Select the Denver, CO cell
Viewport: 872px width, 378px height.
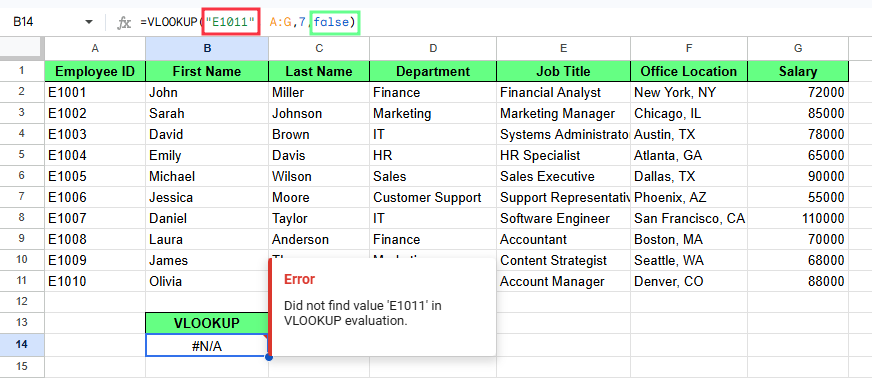tap(688, 281)
